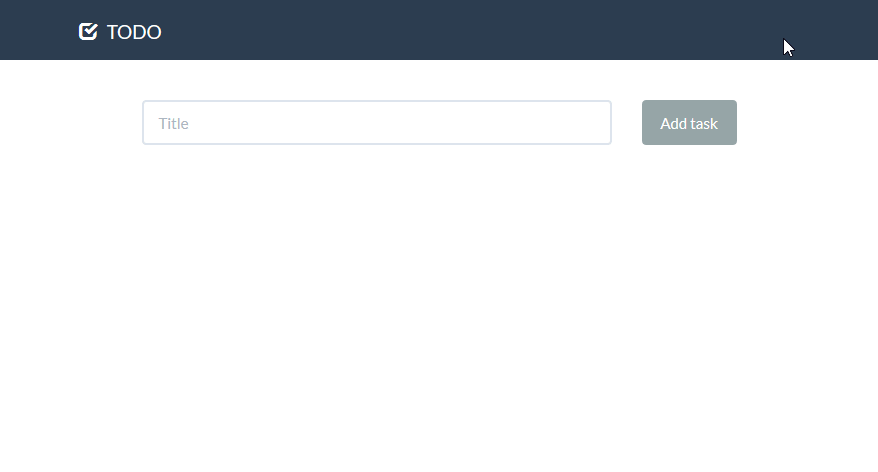This screenshot has height=472, width=878.
Task: Click the word TODO in the navbar
Action: (134, 32)
